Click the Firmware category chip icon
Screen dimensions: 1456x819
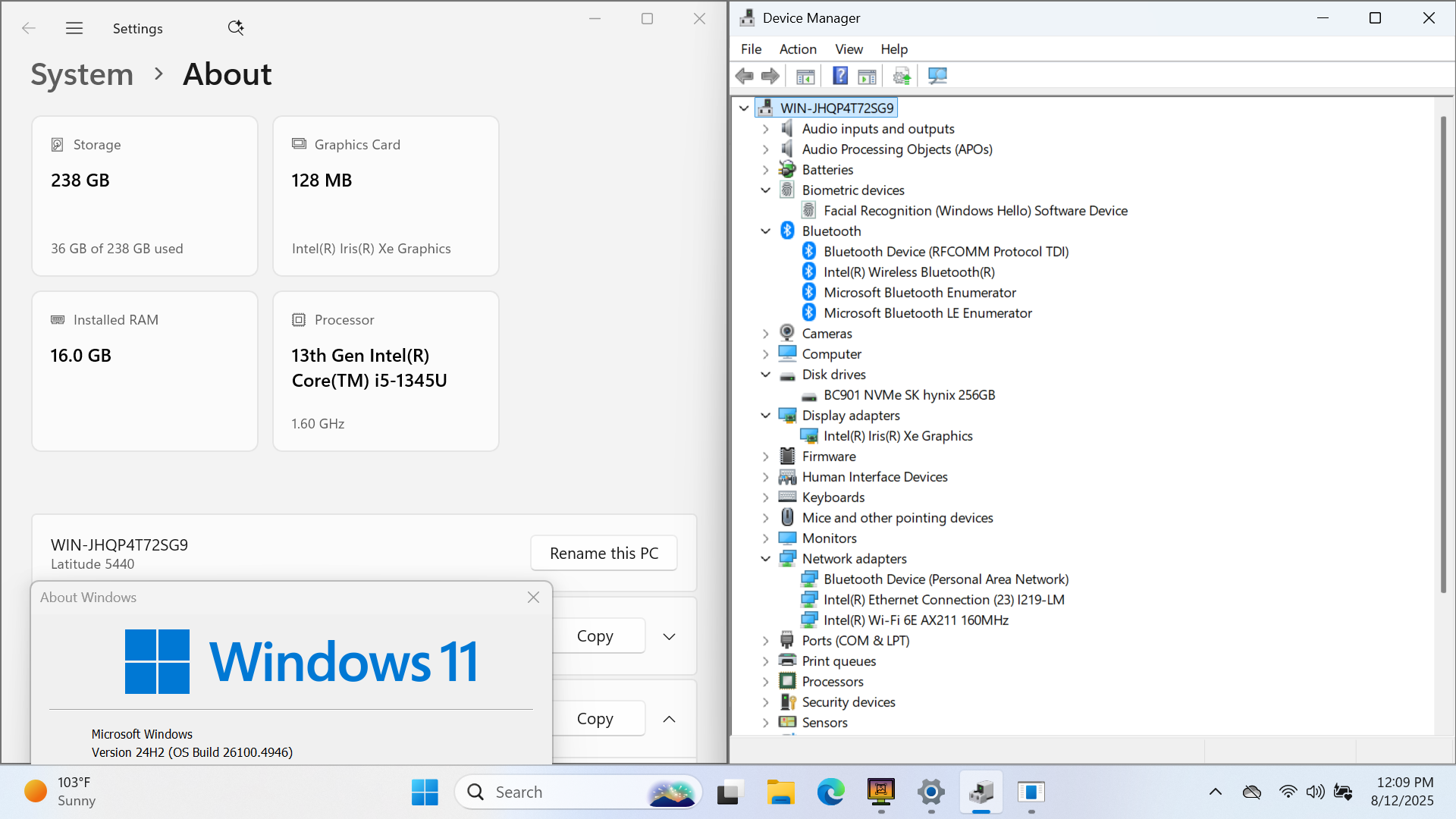point(787,456)
